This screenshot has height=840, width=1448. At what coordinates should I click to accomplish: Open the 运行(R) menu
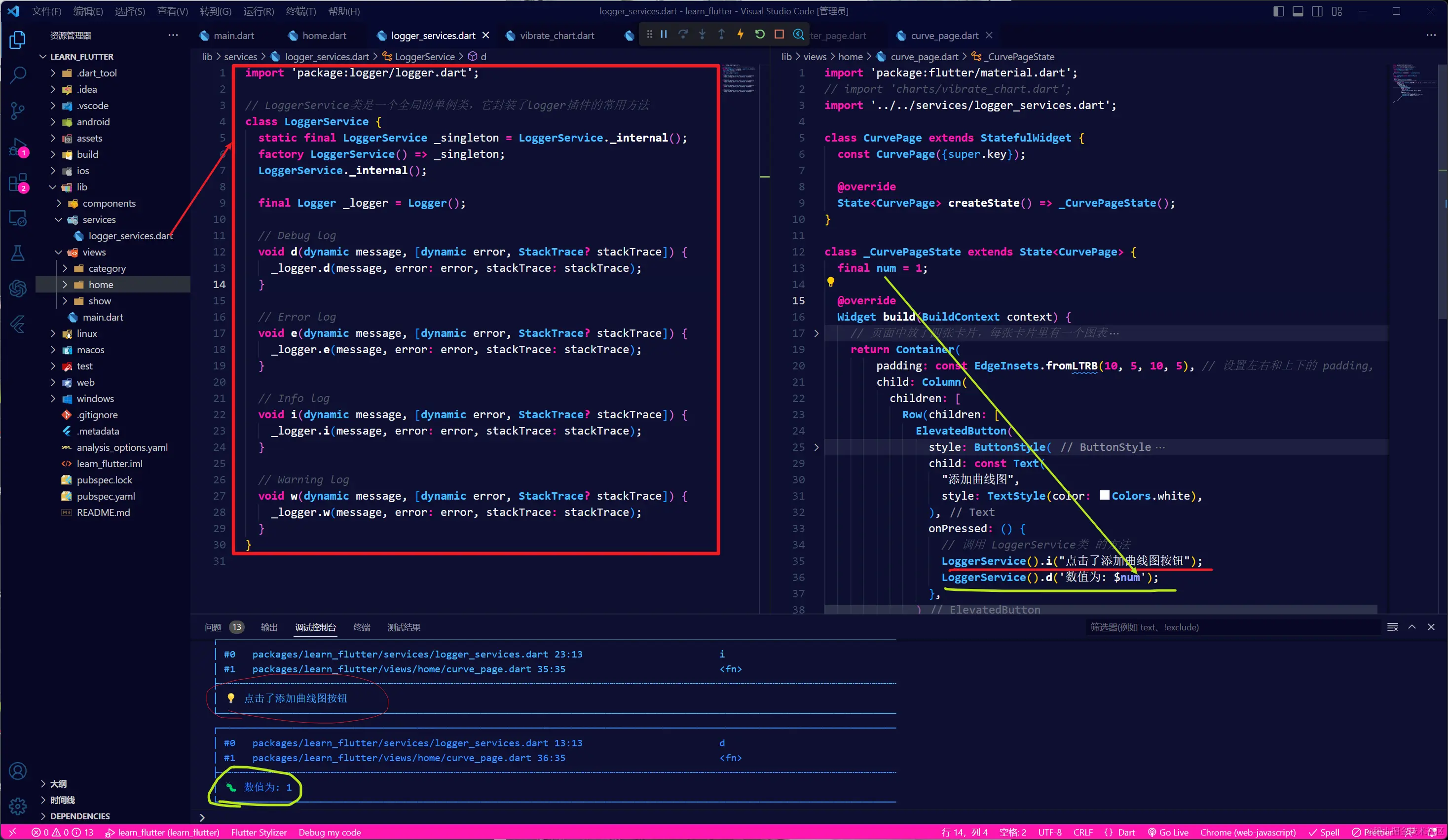(x=259, y=11)
